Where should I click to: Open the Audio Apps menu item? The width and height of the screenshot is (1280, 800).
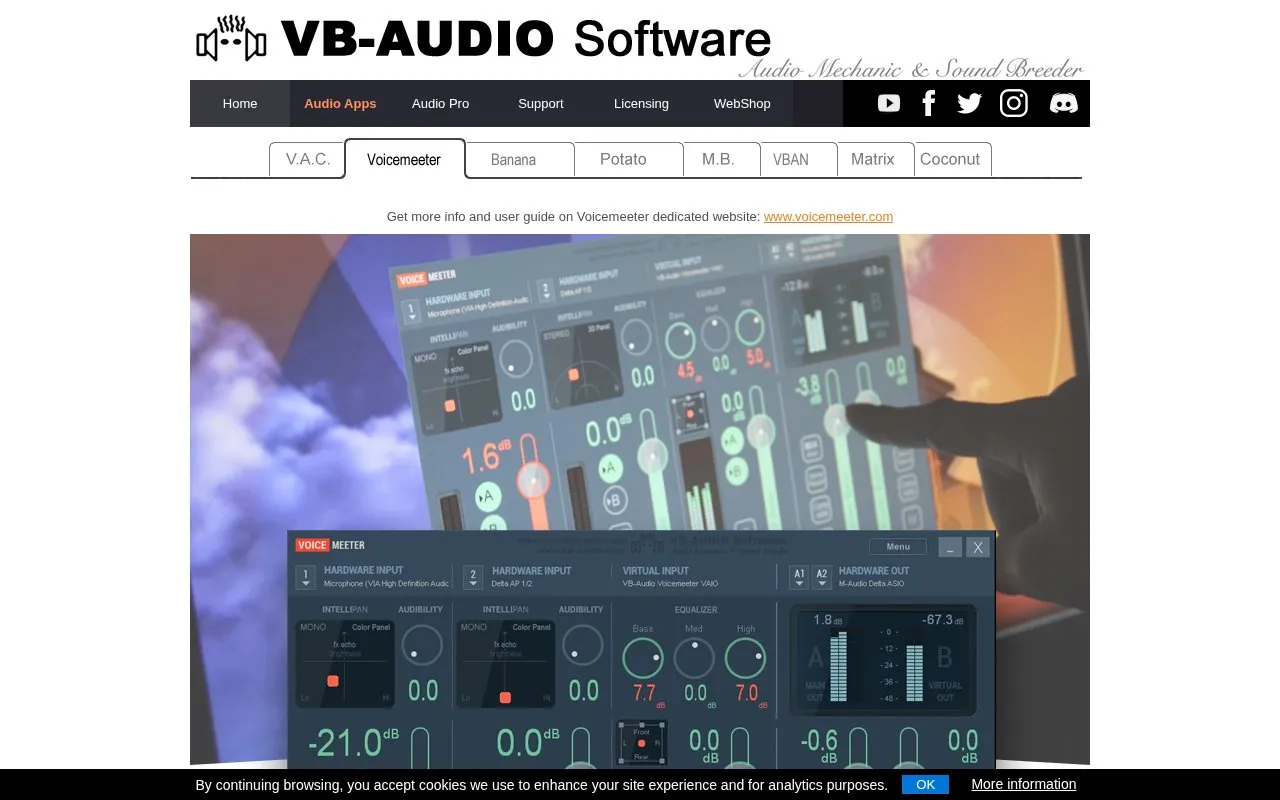(x=340, y=103)
